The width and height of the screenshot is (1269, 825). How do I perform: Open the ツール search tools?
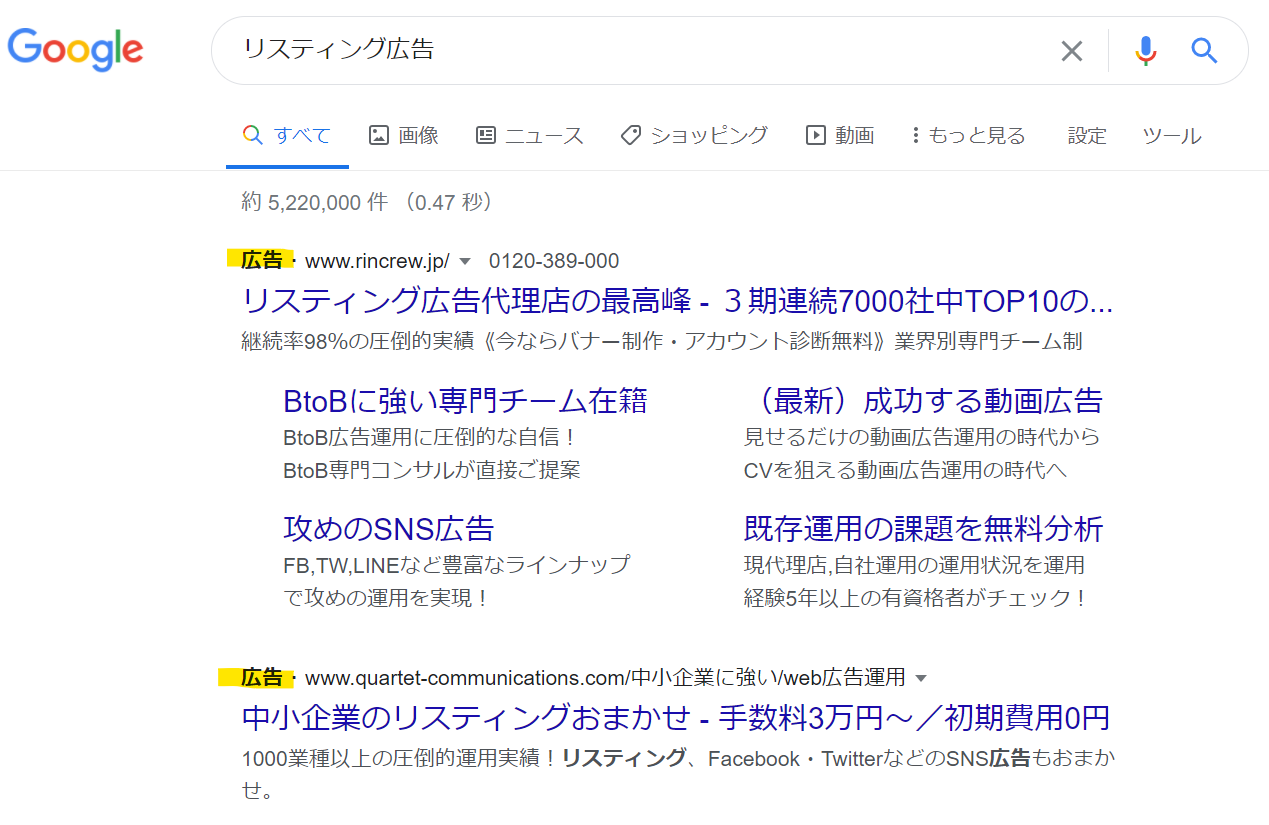point(1172,136)
